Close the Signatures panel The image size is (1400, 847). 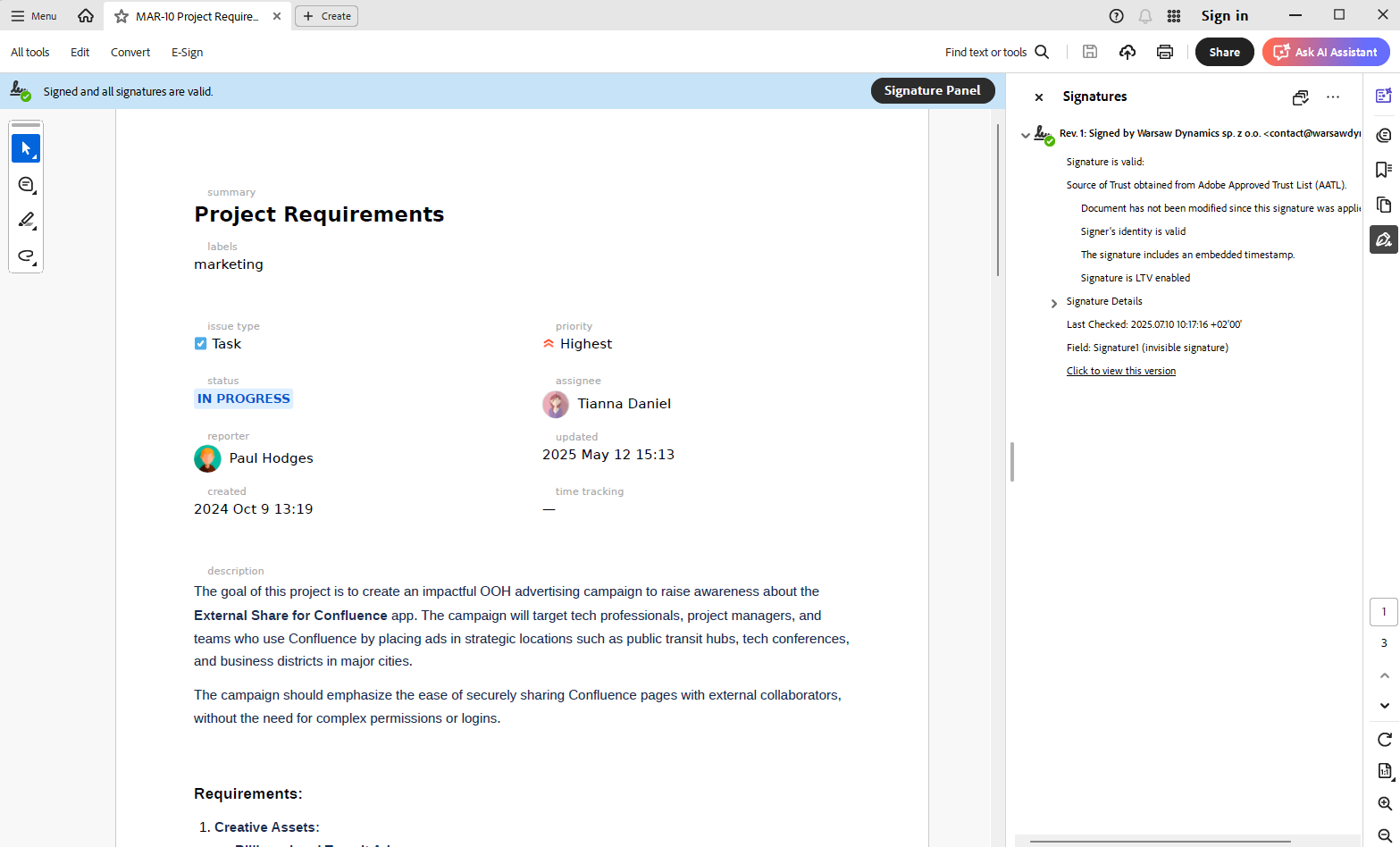1039,96
